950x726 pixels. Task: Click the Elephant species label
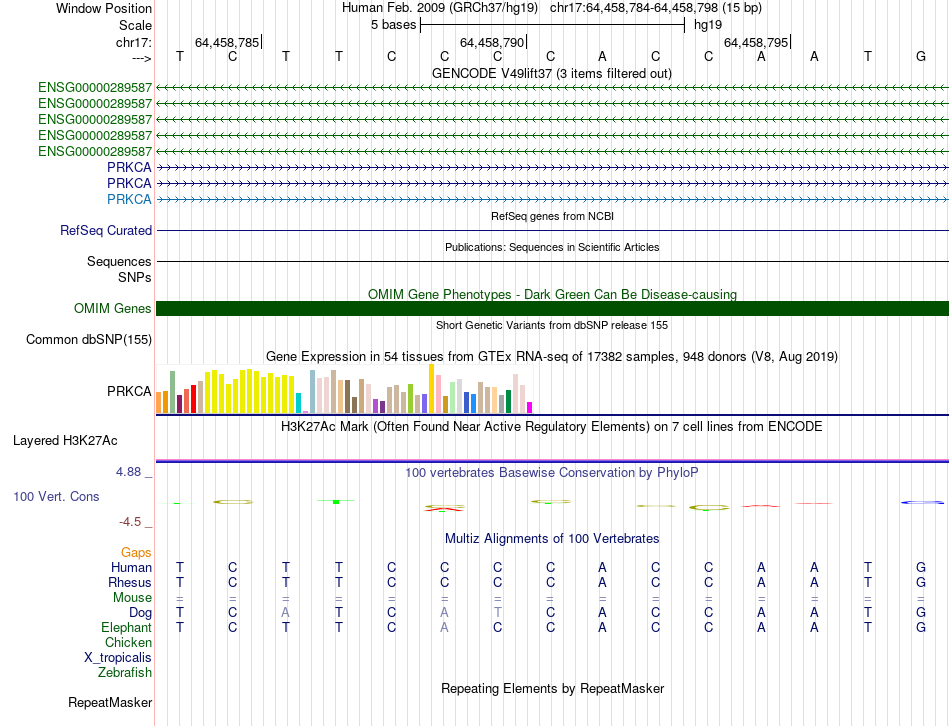tap(127, 628)
